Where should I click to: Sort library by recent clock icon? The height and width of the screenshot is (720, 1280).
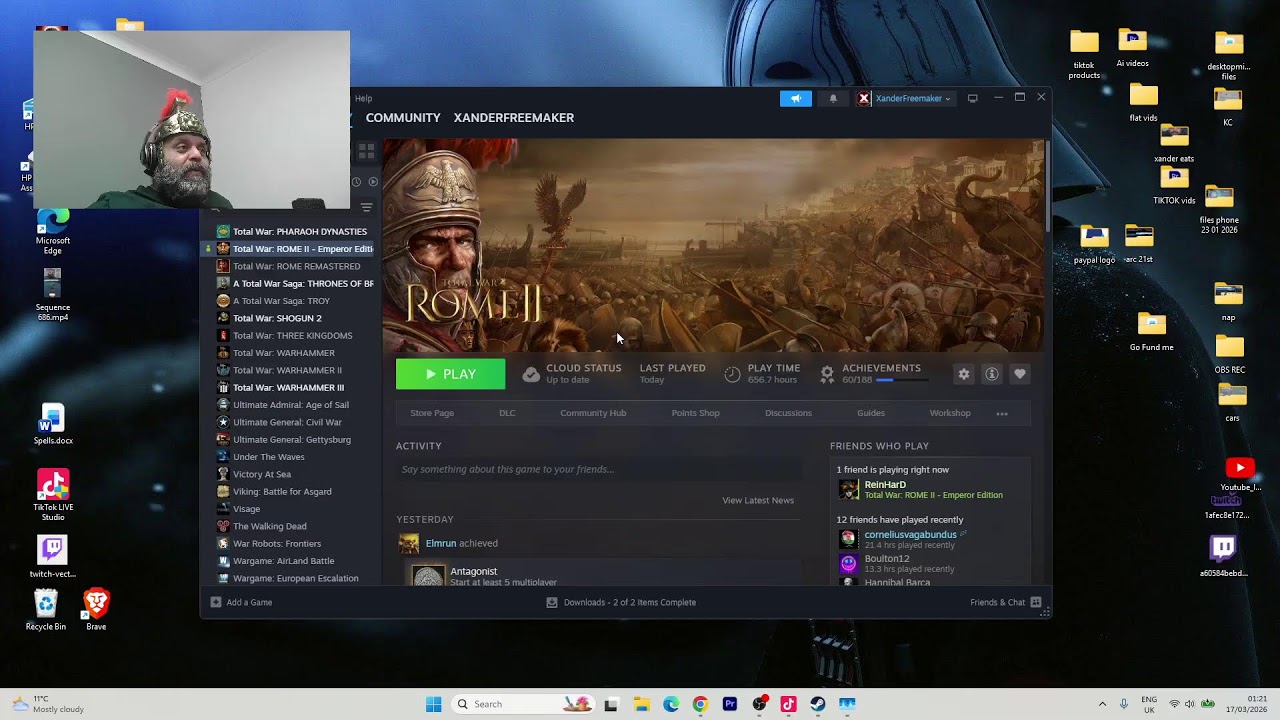[356, 182]
